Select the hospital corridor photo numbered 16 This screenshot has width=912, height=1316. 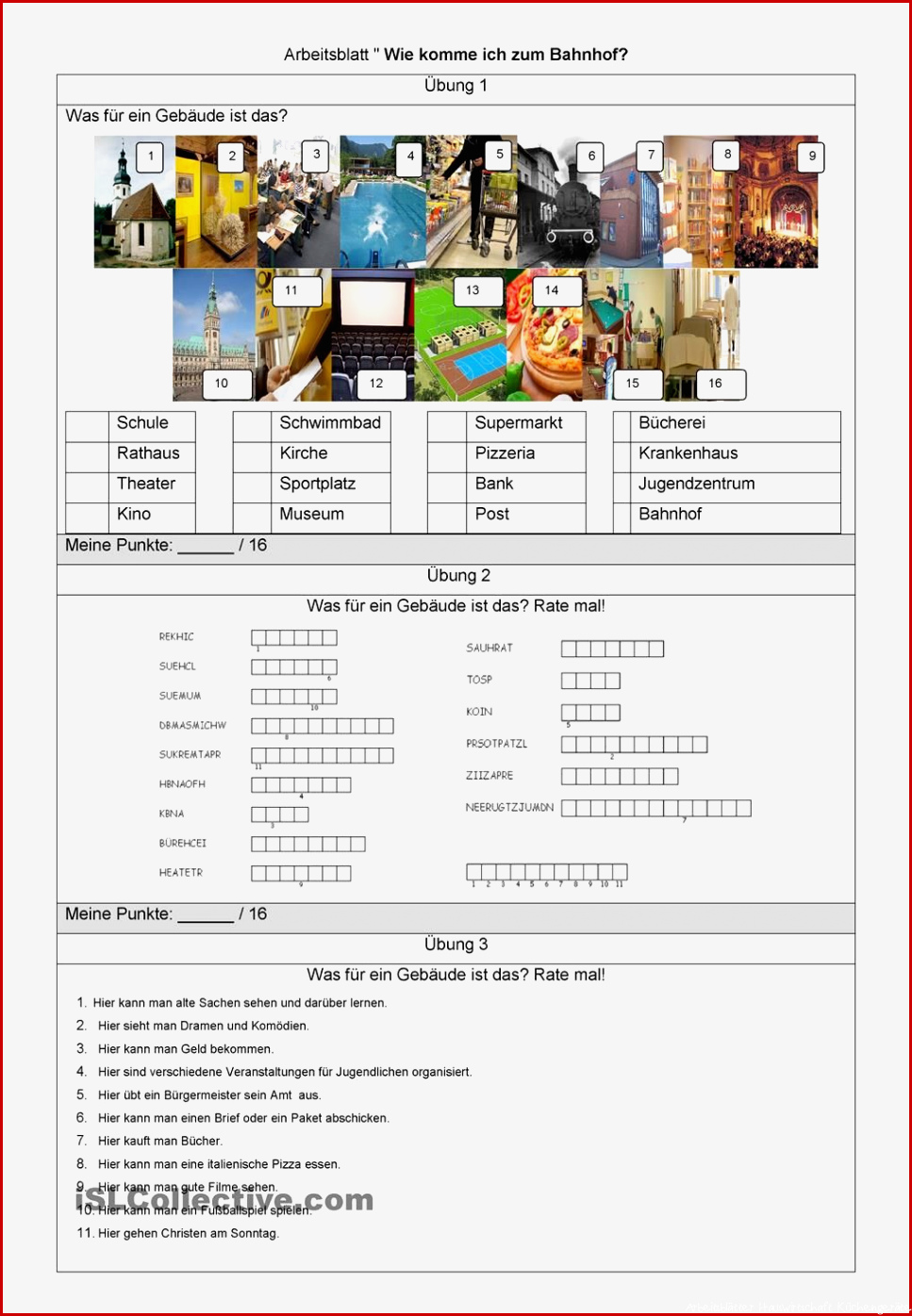703,335
